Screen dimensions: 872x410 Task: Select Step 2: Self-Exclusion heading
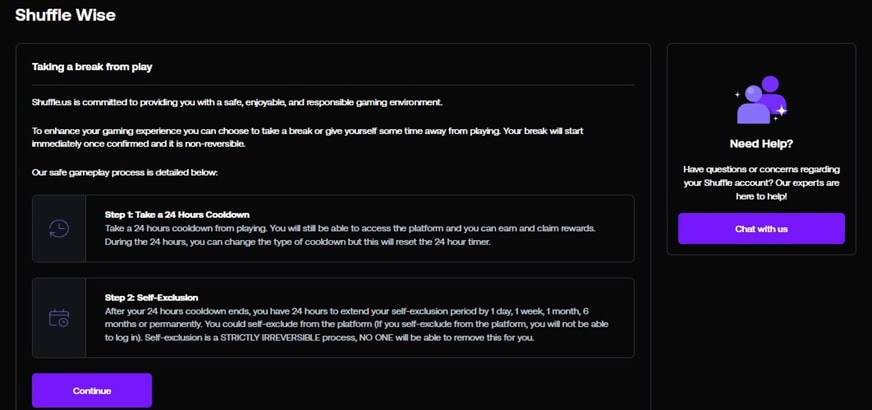(151, 298)
